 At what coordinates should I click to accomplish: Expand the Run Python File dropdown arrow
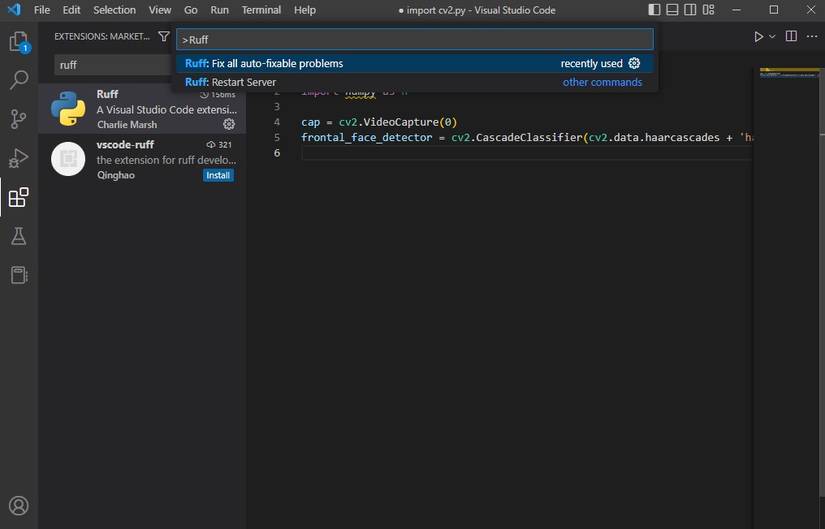[x=772, y=37]
